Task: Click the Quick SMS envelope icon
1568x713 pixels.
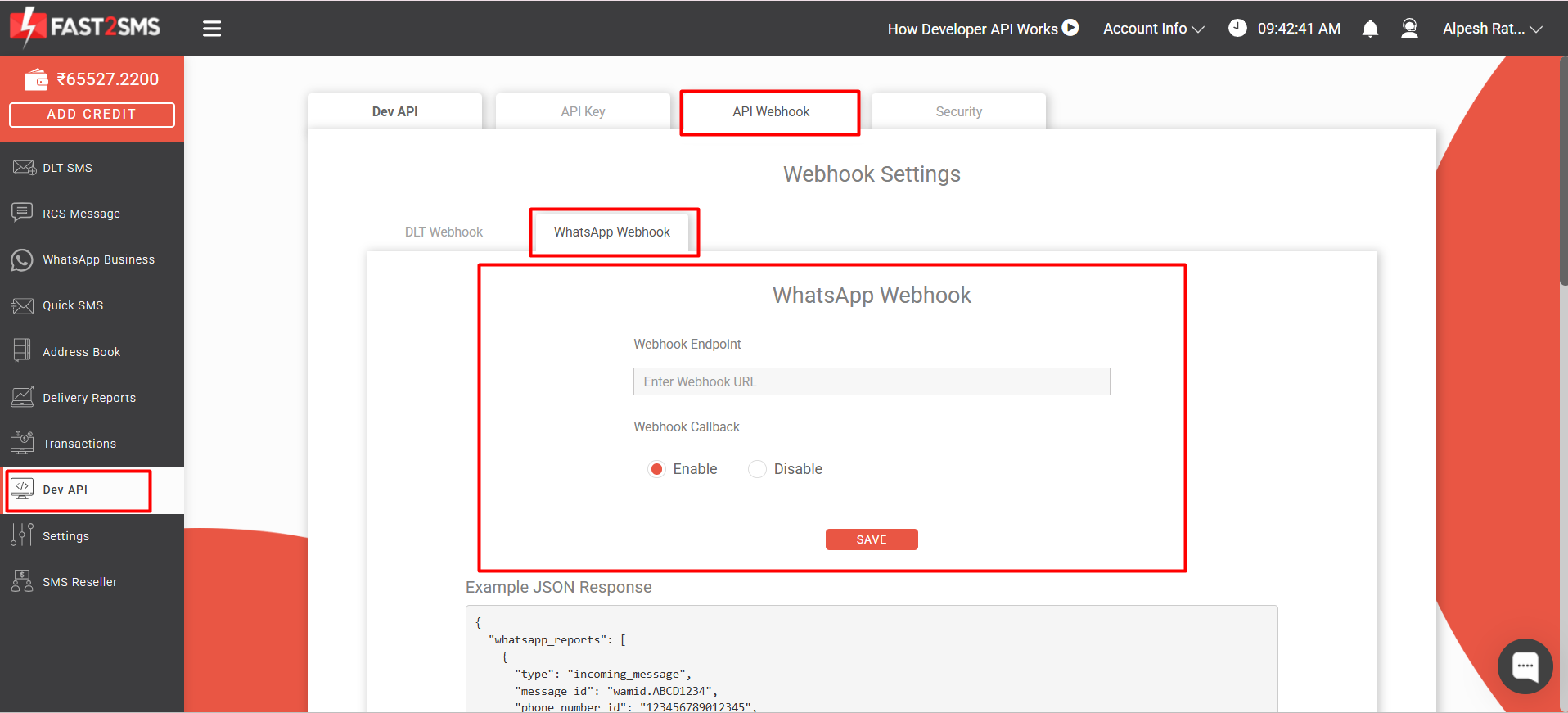Action: point(22,305)
